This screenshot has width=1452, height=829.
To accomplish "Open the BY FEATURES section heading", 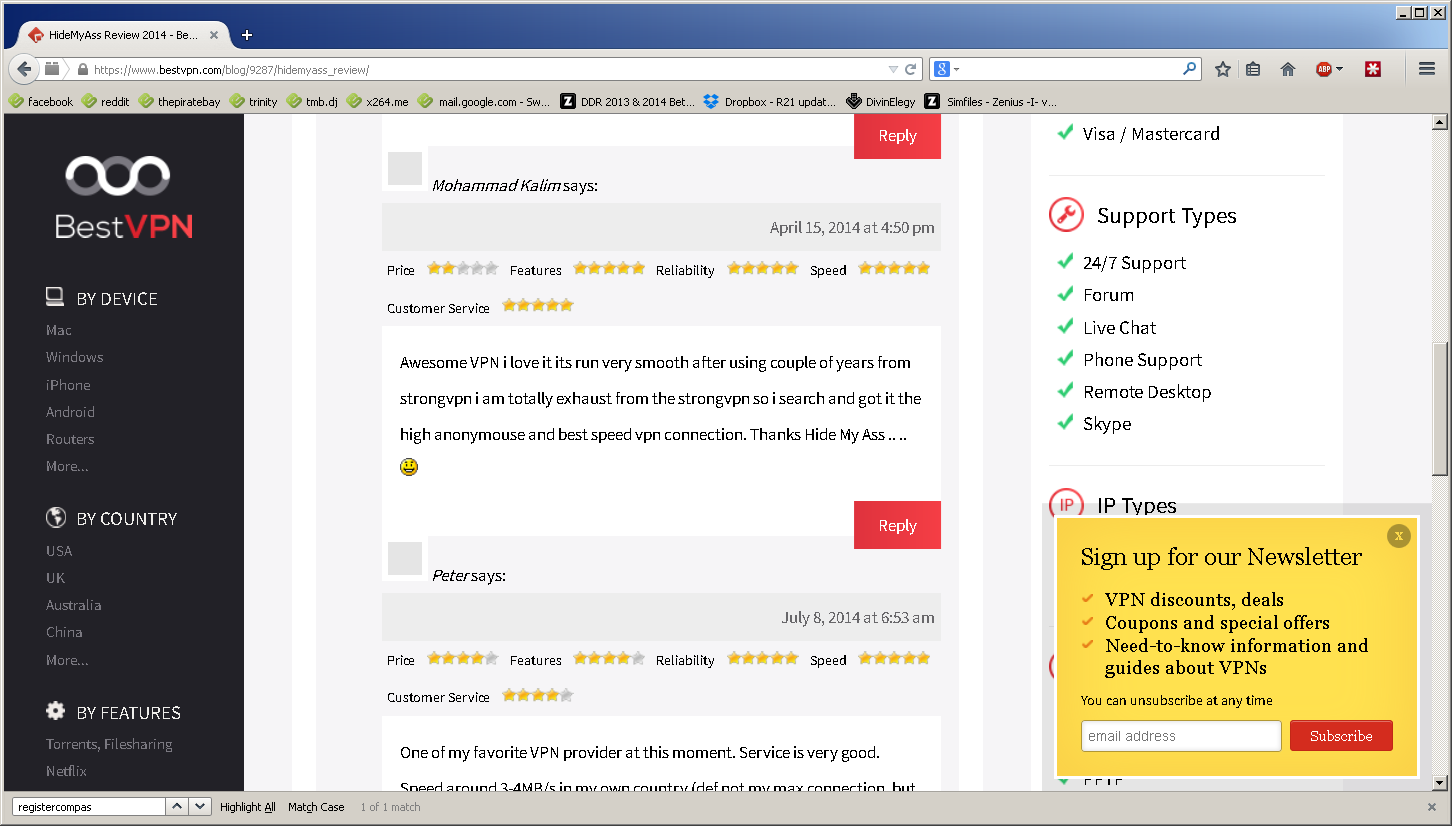I will [113, 712].
